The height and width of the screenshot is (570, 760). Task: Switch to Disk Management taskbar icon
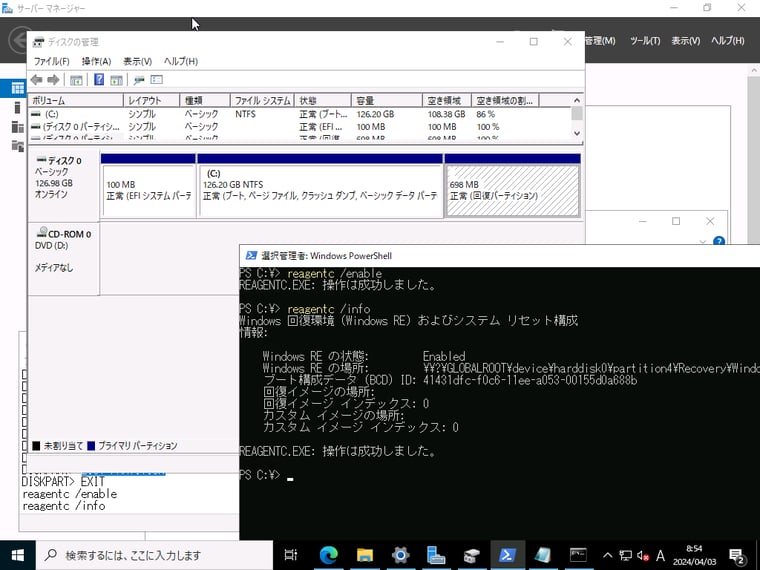pyautogui.click(x=471, y=555)
